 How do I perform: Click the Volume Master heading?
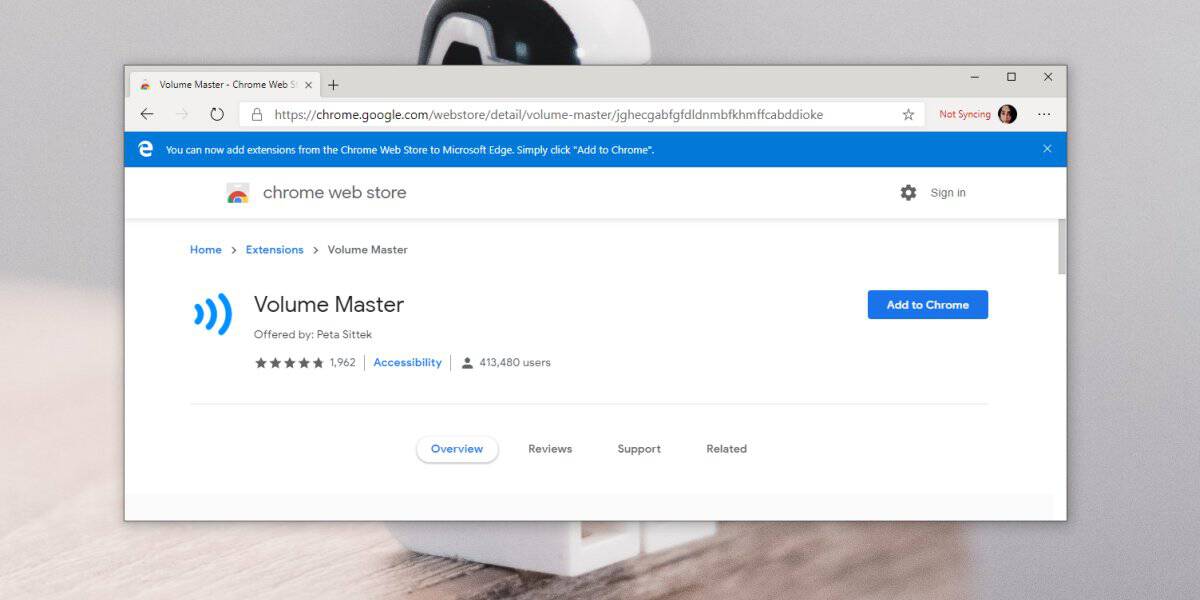(x=329, y=304)
